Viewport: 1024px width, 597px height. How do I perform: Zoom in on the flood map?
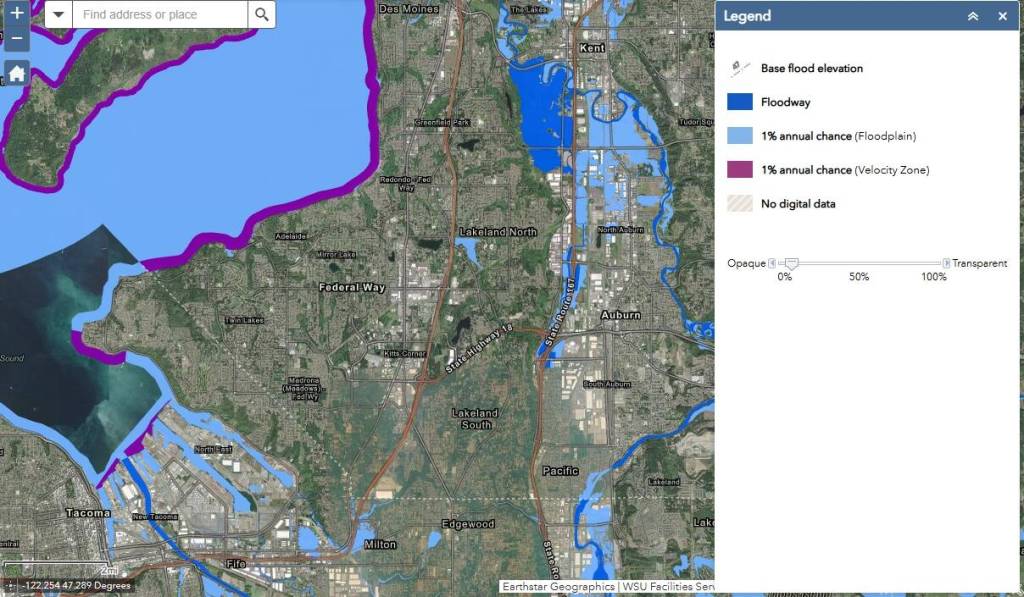pos(17,14)
